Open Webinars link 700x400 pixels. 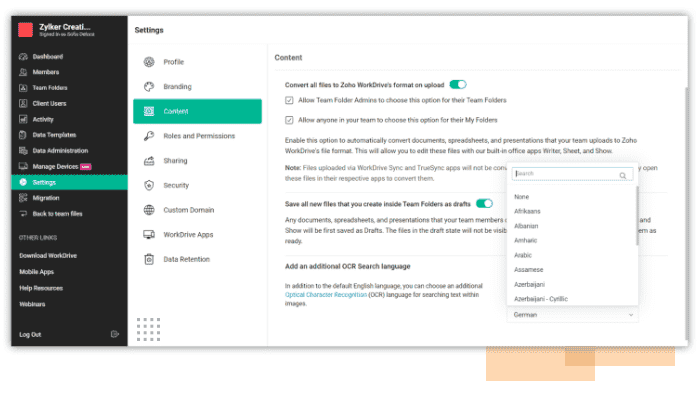click(32, 304)
